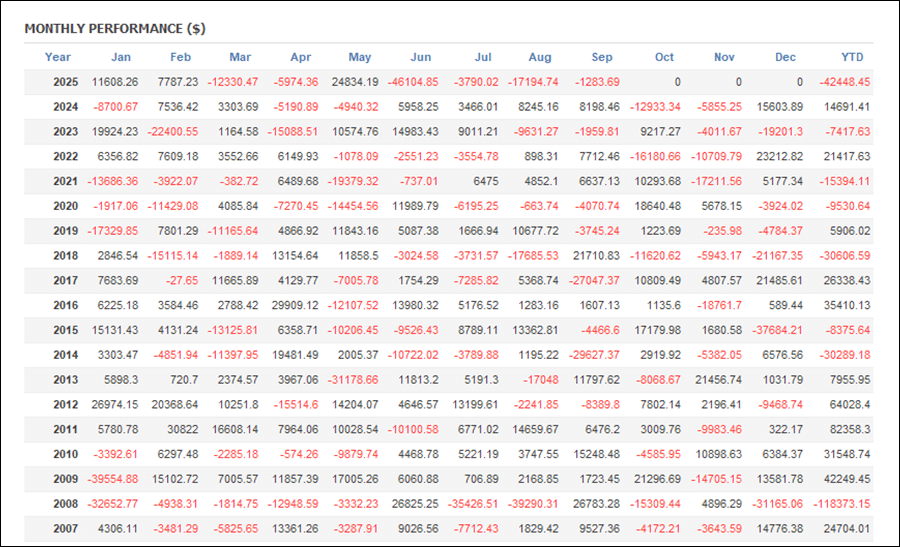Select the Jan column header
Image resolution: width=900 pixels, height=547 pixels.
pyautogui.click(x=120, y=57)
